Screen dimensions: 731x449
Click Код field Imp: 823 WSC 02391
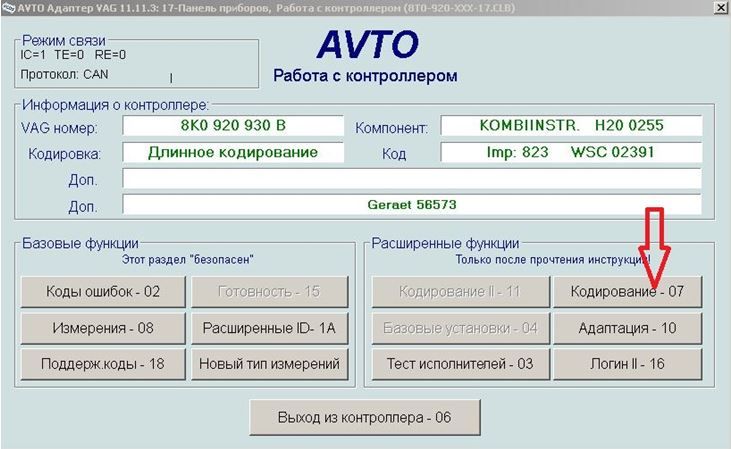point(571,152)
